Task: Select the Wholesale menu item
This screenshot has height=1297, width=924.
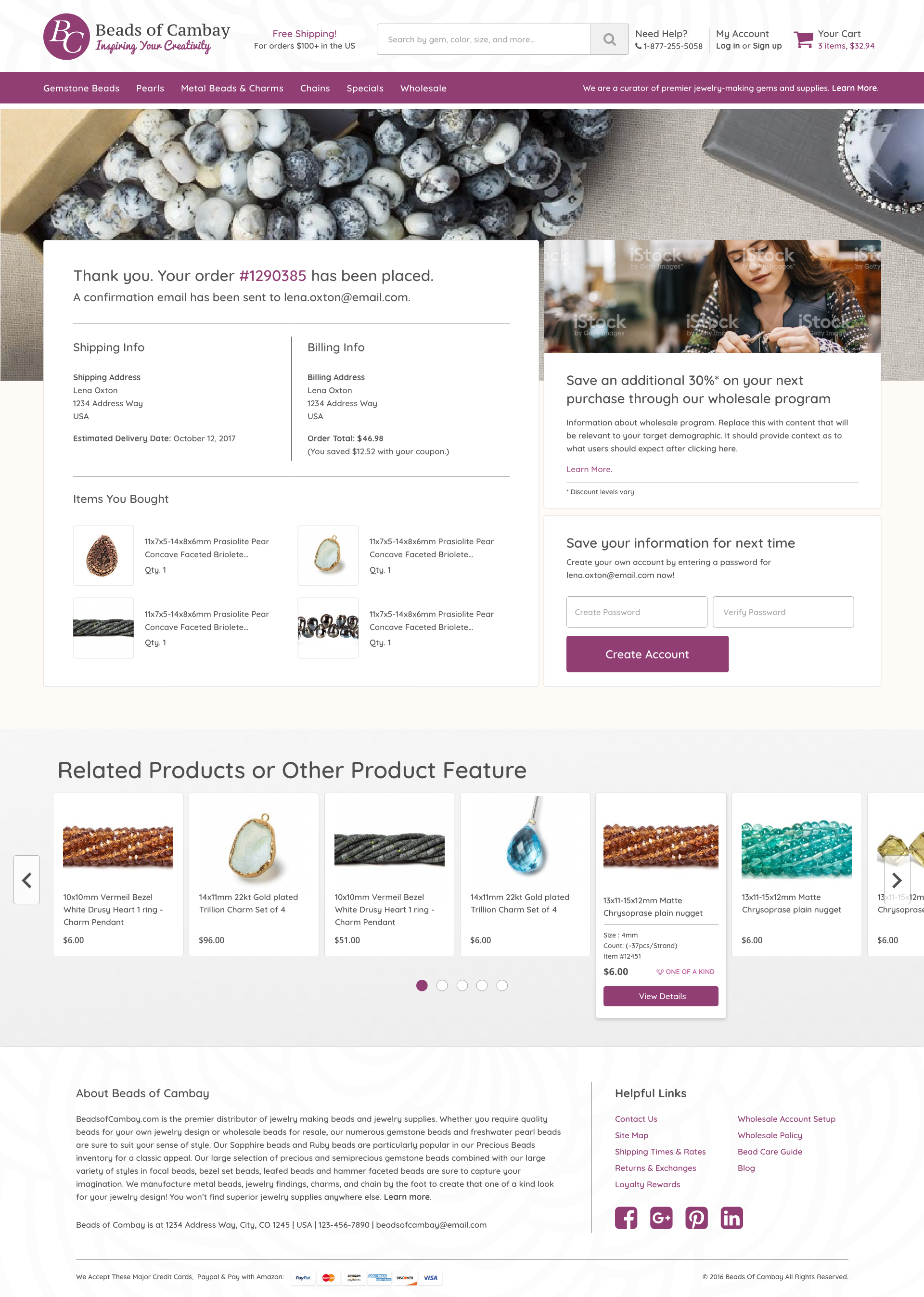Action: pos(423,88)
